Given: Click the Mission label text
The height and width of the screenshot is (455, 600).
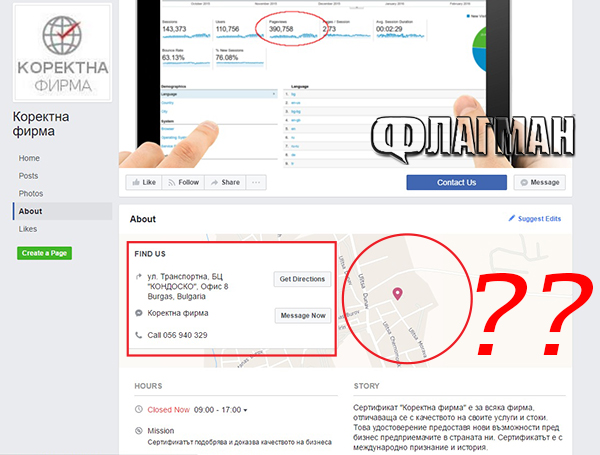Looking at the screenshot, I should [161, 431].
